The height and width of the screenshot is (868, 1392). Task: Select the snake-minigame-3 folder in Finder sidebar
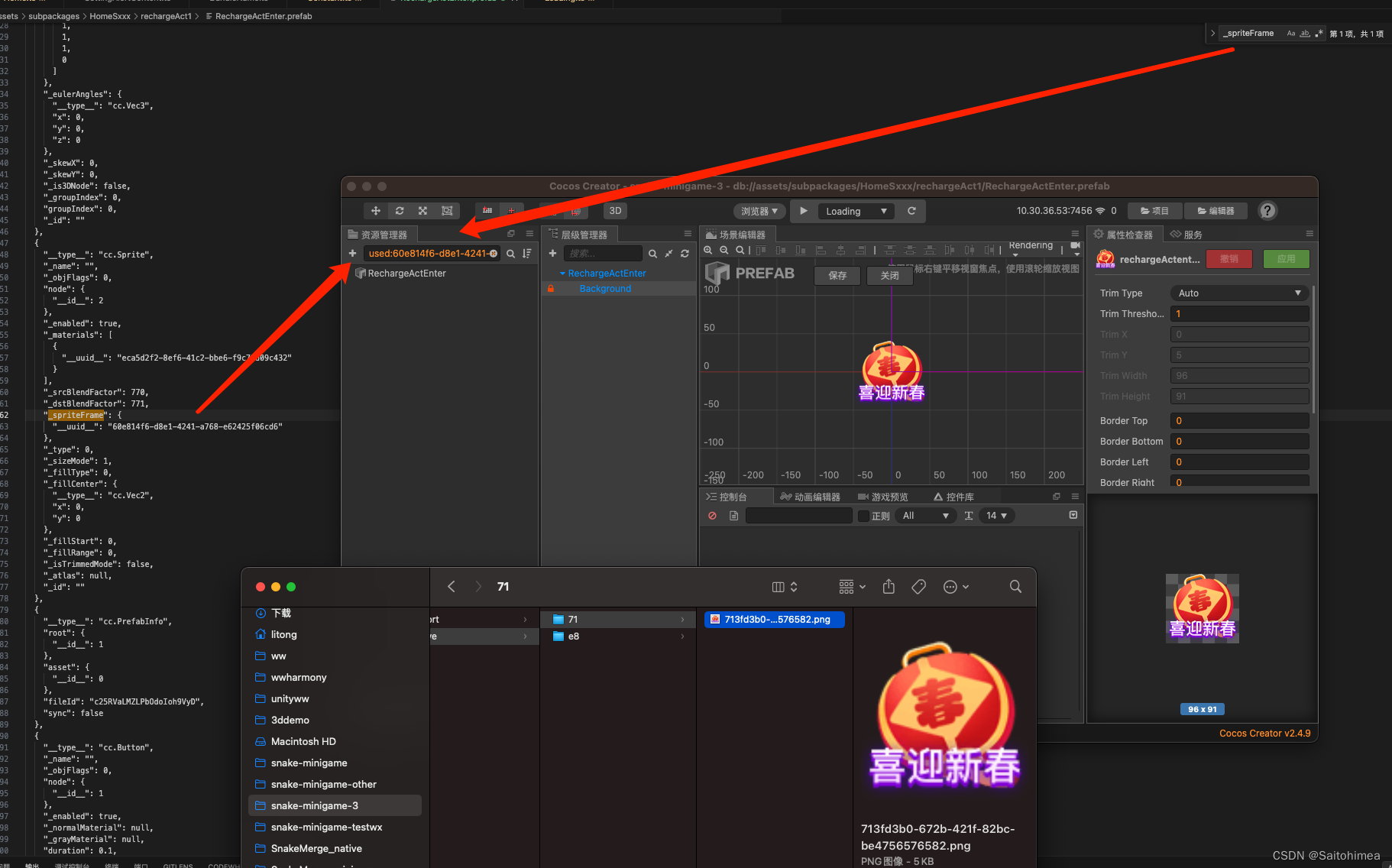click(x=315, y=805)
